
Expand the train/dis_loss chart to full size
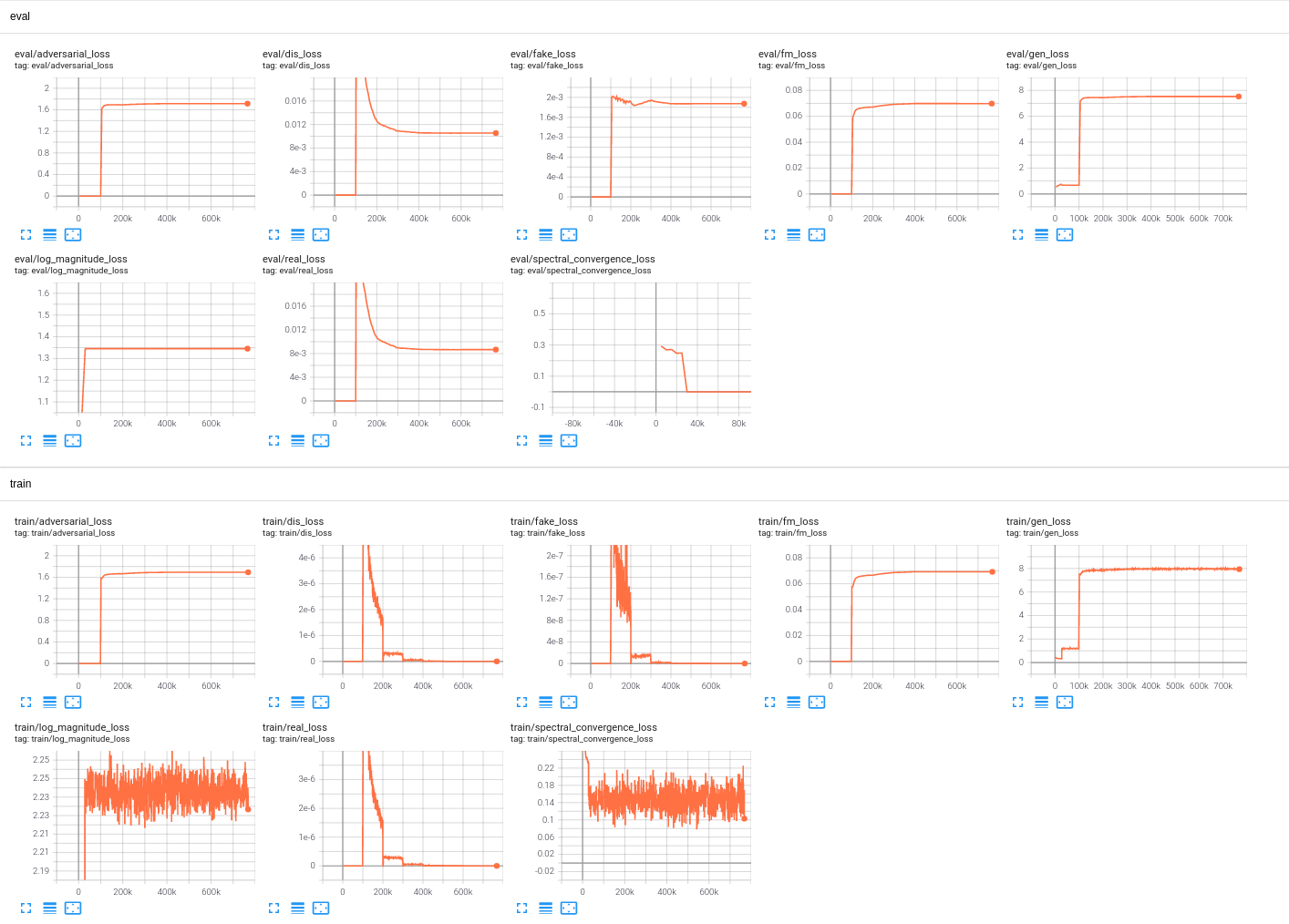tap(273, 703)
